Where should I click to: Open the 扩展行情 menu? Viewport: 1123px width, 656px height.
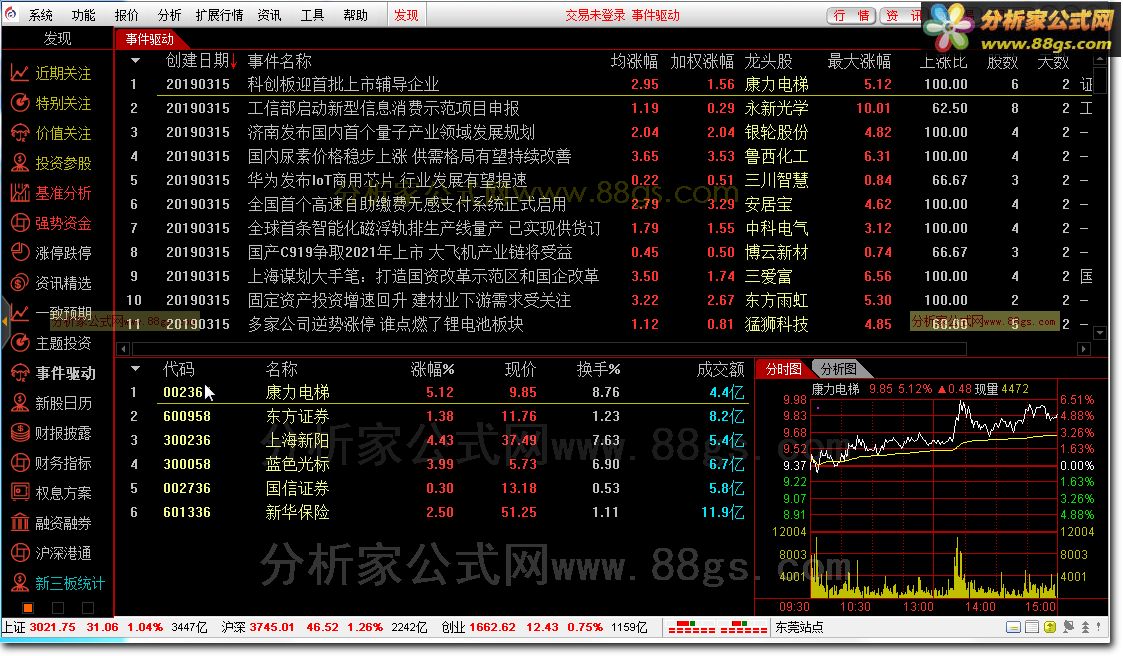[219, 15]
